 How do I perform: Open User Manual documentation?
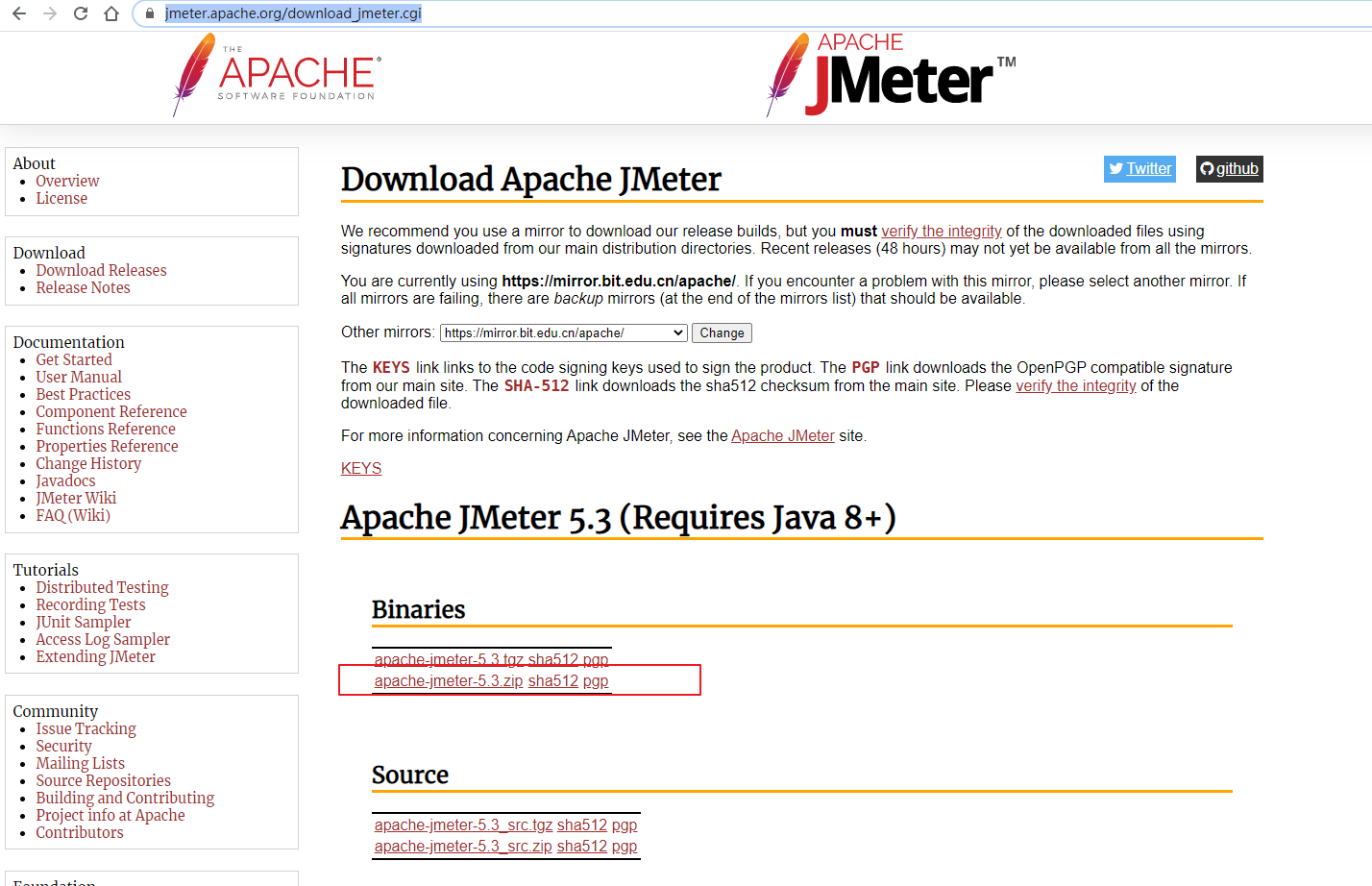pyautogui.click(x=79, y=377)
